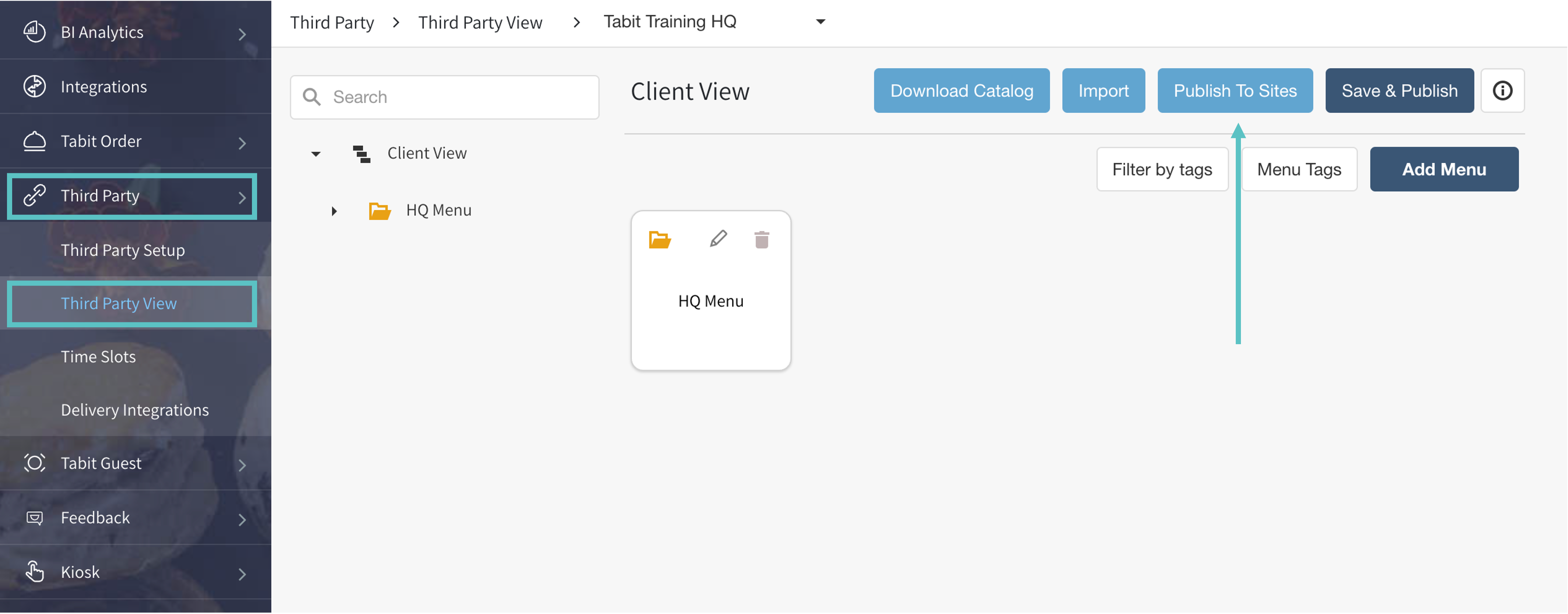Go to Time Slots in sidebar
This screenshot has height=614, width=1568.
98,357
